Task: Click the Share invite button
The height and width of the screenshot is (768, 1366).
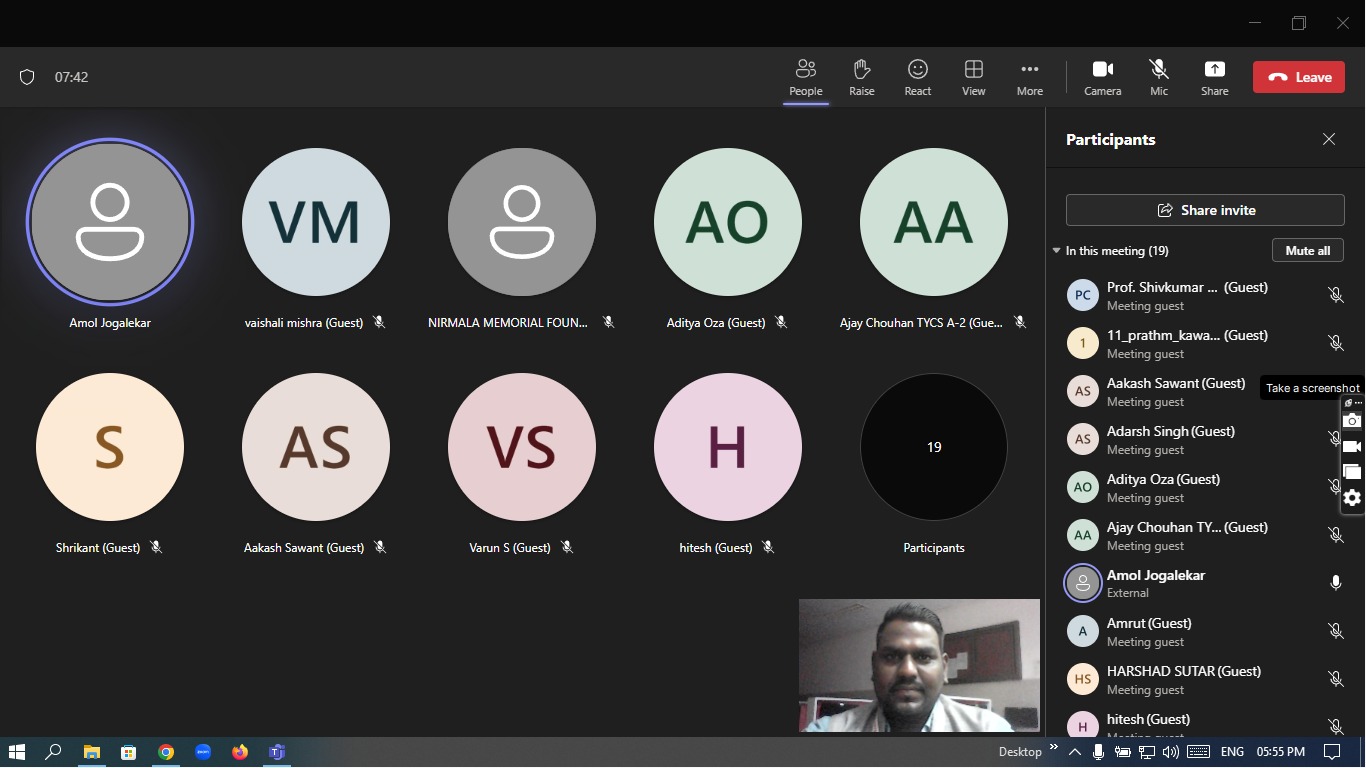Action: [1205, 210]
